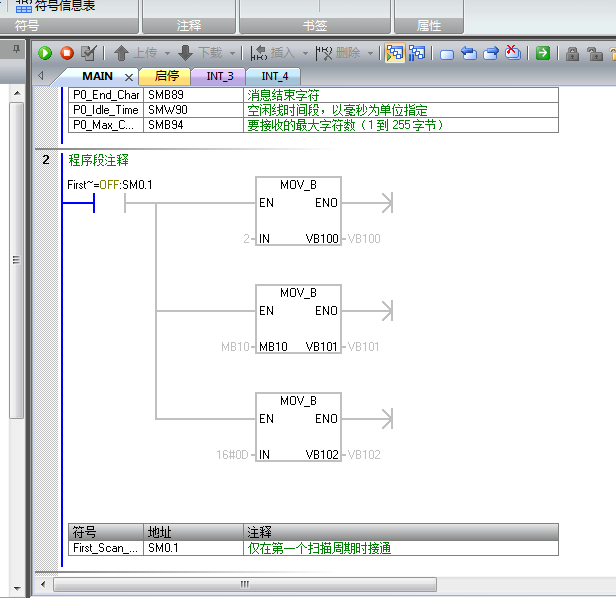
Task: Open the Insert (插入) dropdown arrow
Action: [x=304, y=53]
